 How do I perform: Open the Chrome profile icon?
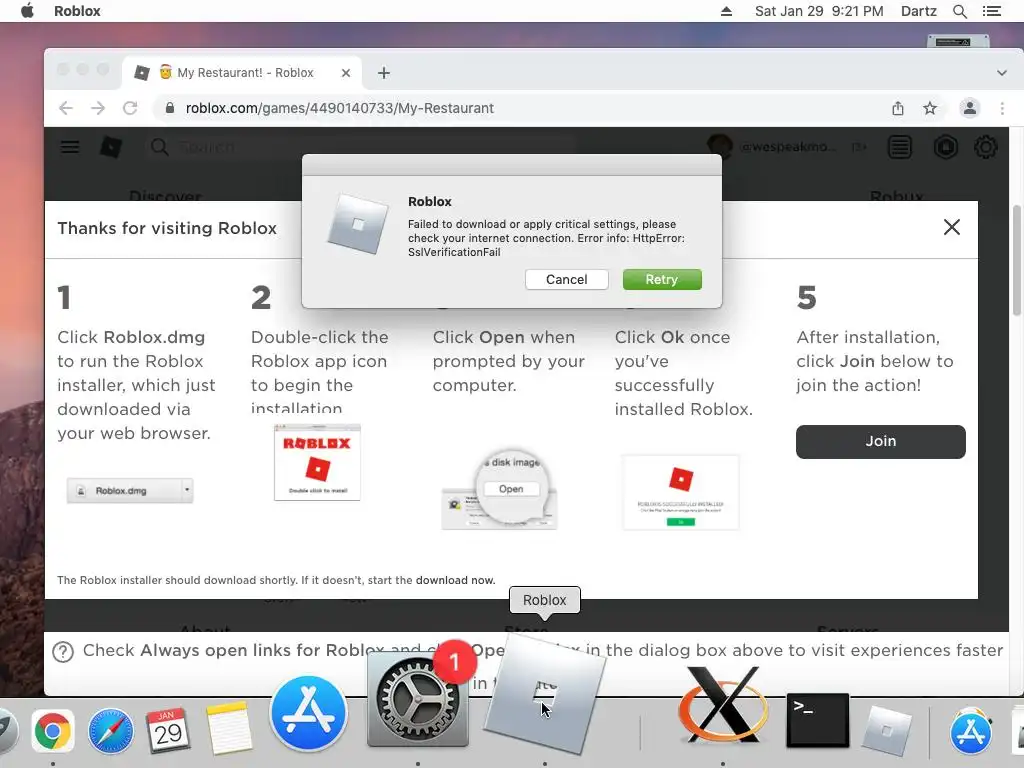970,108
